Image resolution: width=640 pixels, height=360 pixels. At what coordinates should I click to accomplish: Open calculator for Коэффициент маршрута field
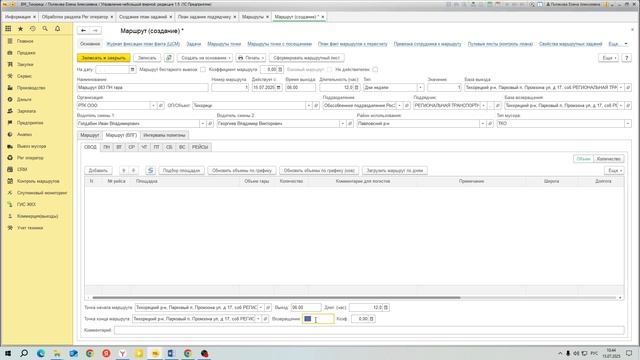click(280, 70)
